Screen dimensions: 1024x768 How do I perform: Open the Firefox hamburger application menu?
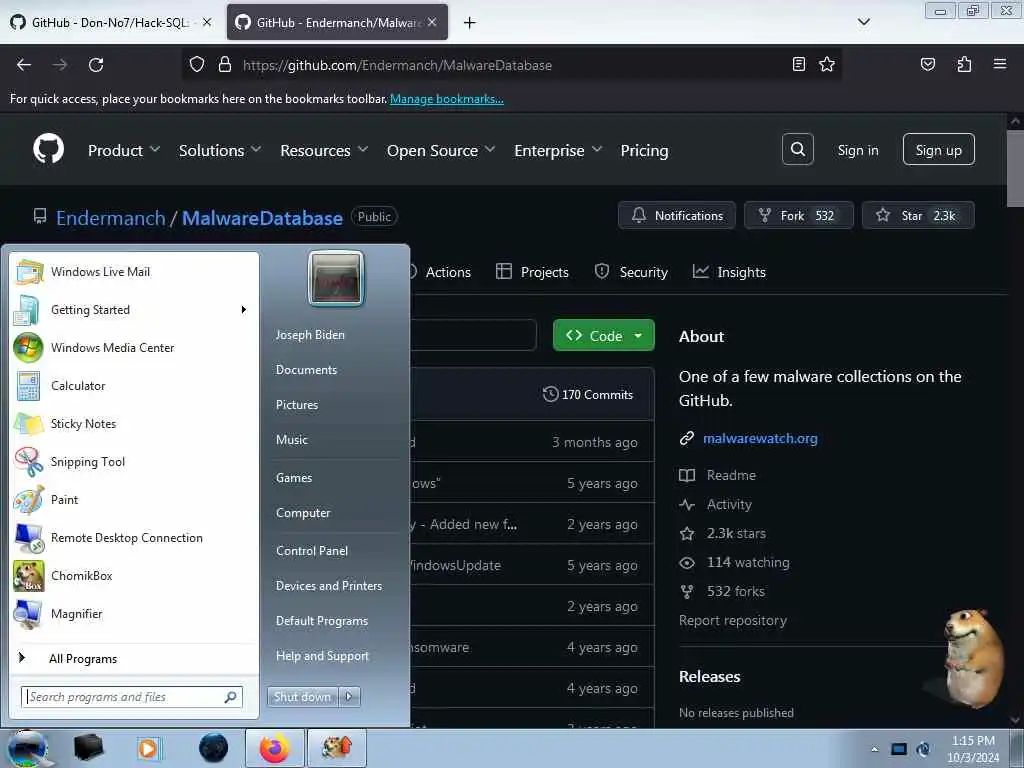point(999,64)
